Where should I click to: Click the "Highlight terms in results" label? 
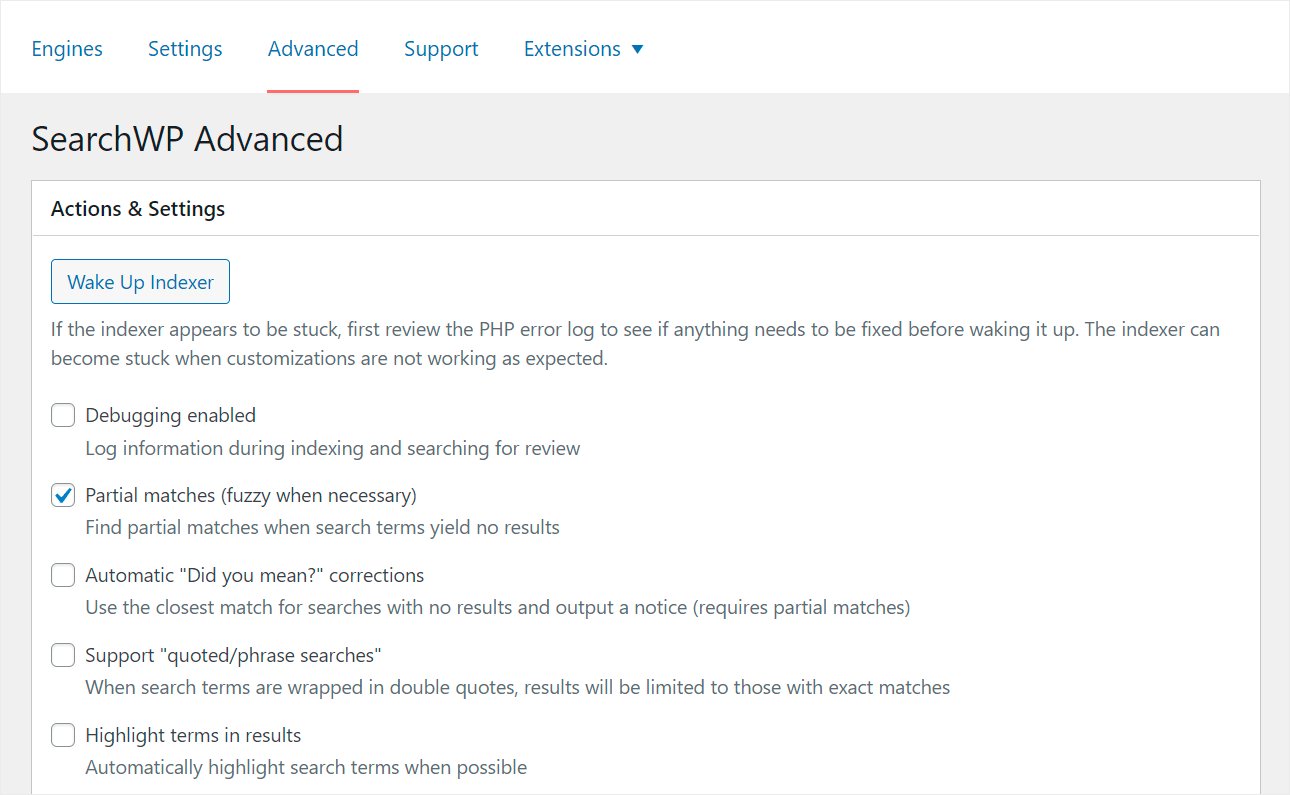point(192,734)
